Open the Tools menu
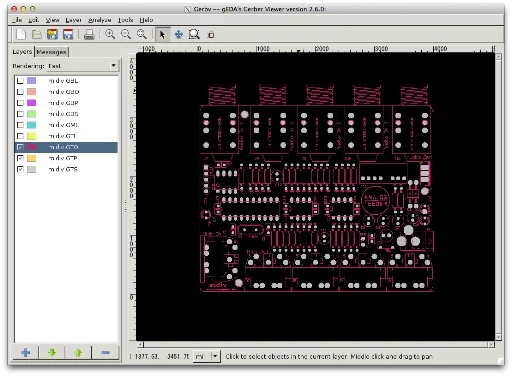This screenshot has width=512, height=376. point(125,20)
